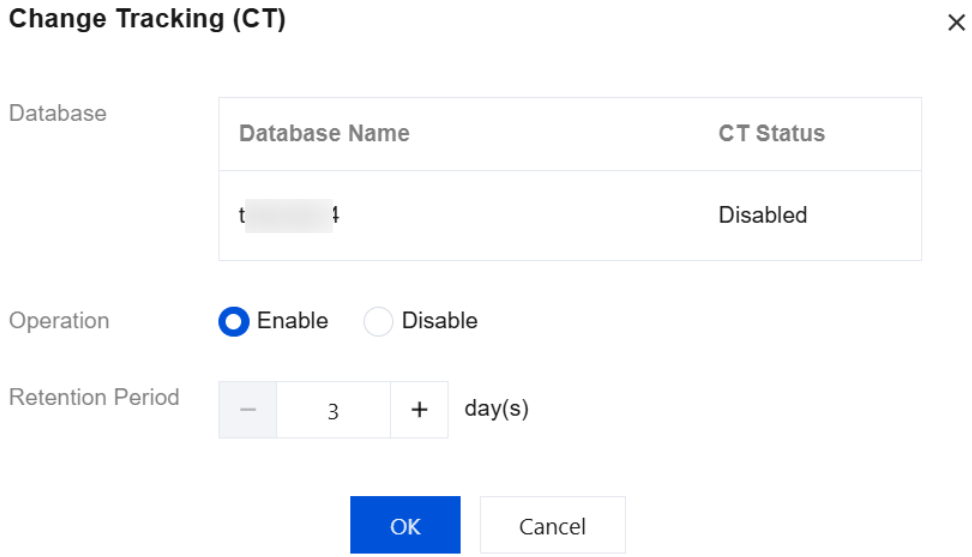Screen dimensions: 972x557
Task: Click the Database Name column header
Action: pyautogui.click(x=324, y=134)
